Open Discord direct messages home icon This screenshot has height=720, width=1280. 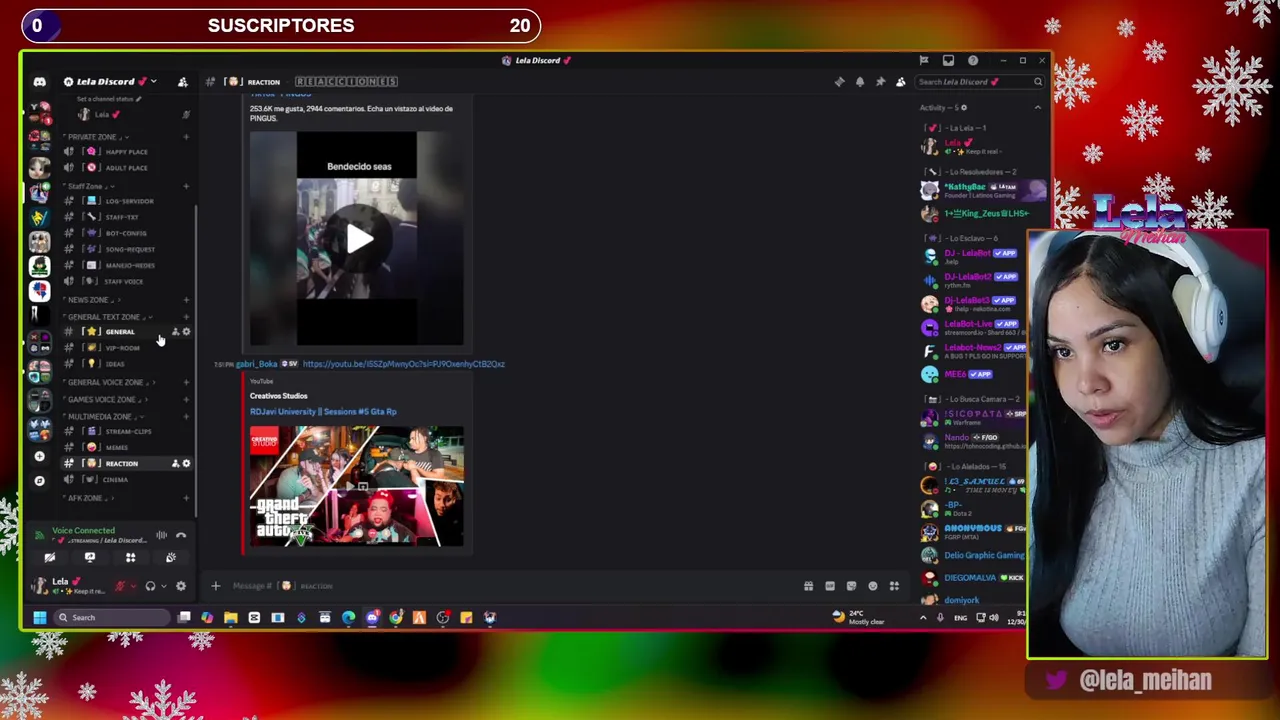pyautogui.click(x=39, y=82)
